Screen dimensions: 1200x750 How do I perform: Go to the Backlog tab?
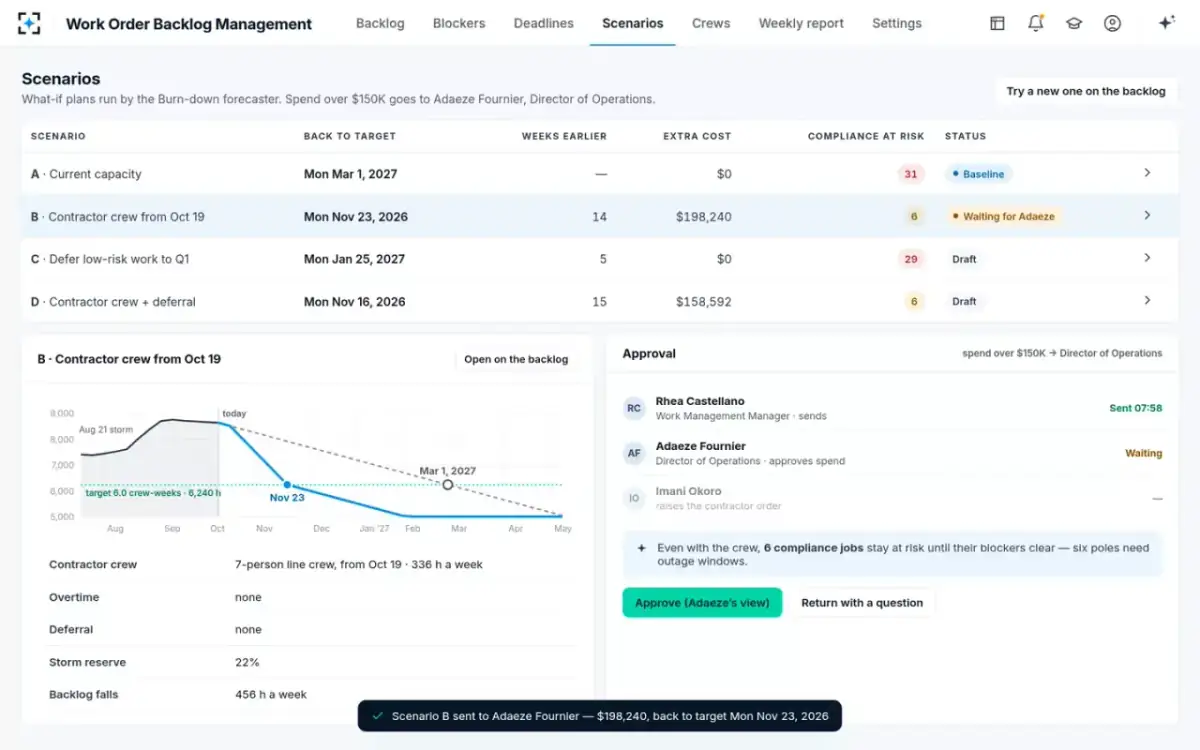click(x=380, y=23)
